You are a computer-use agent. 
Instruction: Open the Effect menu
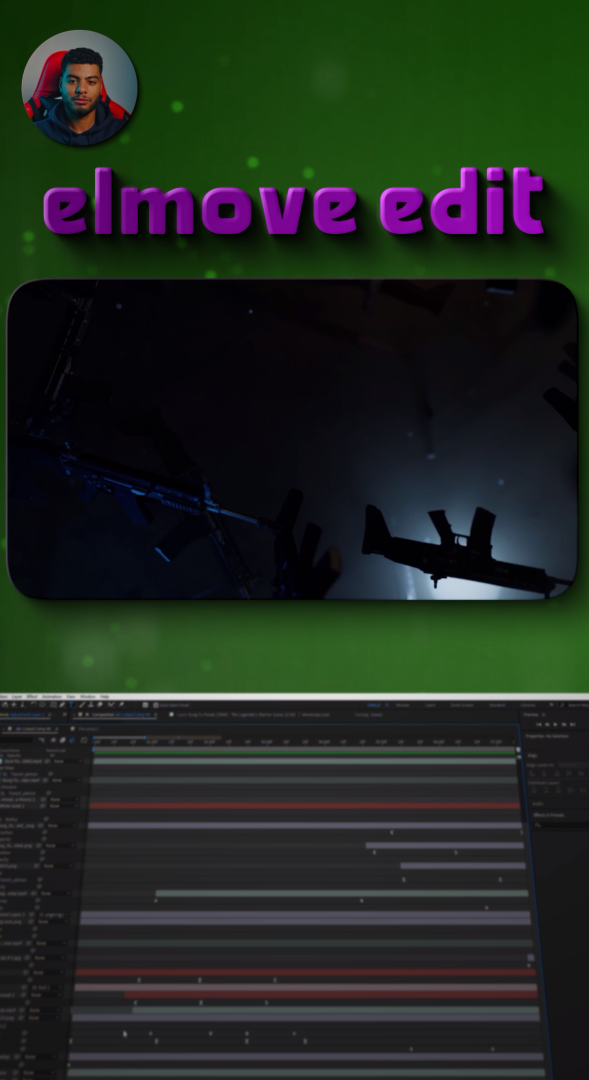32,696
